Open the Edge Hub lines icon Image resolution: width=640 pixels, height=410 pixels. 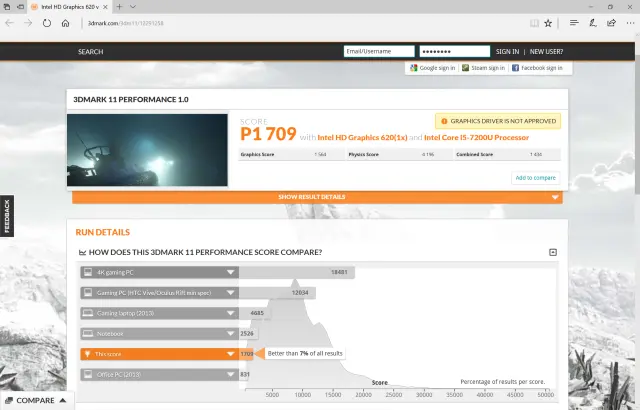(x=573, y=22)
